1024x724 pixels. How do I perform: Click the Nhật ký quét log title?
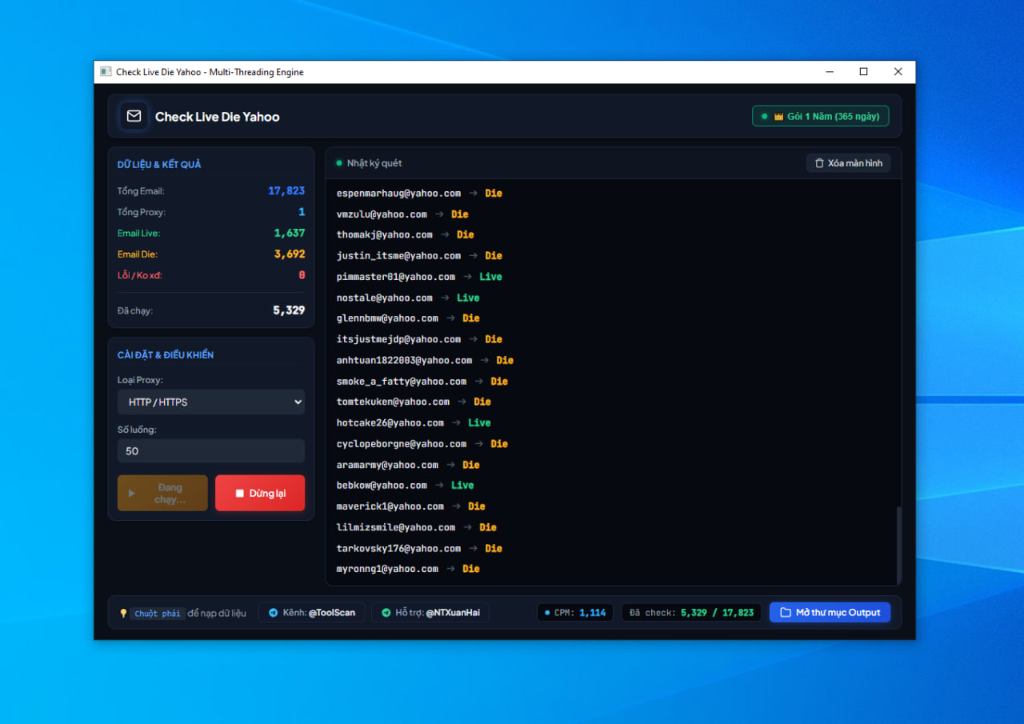(374, 163)
